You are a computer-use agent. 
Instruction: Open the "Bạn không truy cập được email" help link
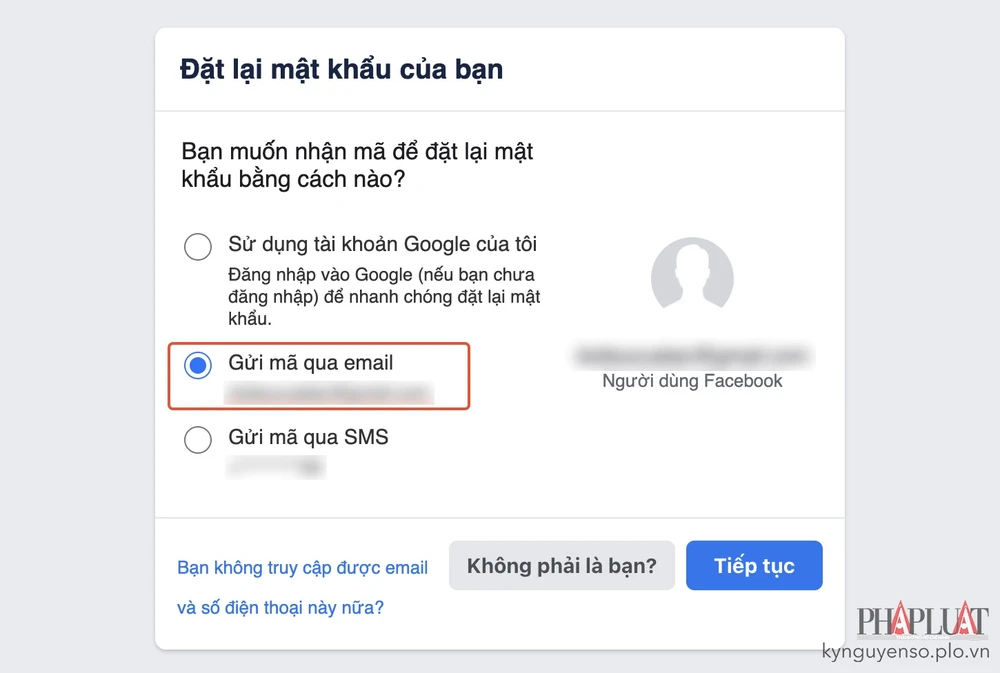[x=302, y=567]
